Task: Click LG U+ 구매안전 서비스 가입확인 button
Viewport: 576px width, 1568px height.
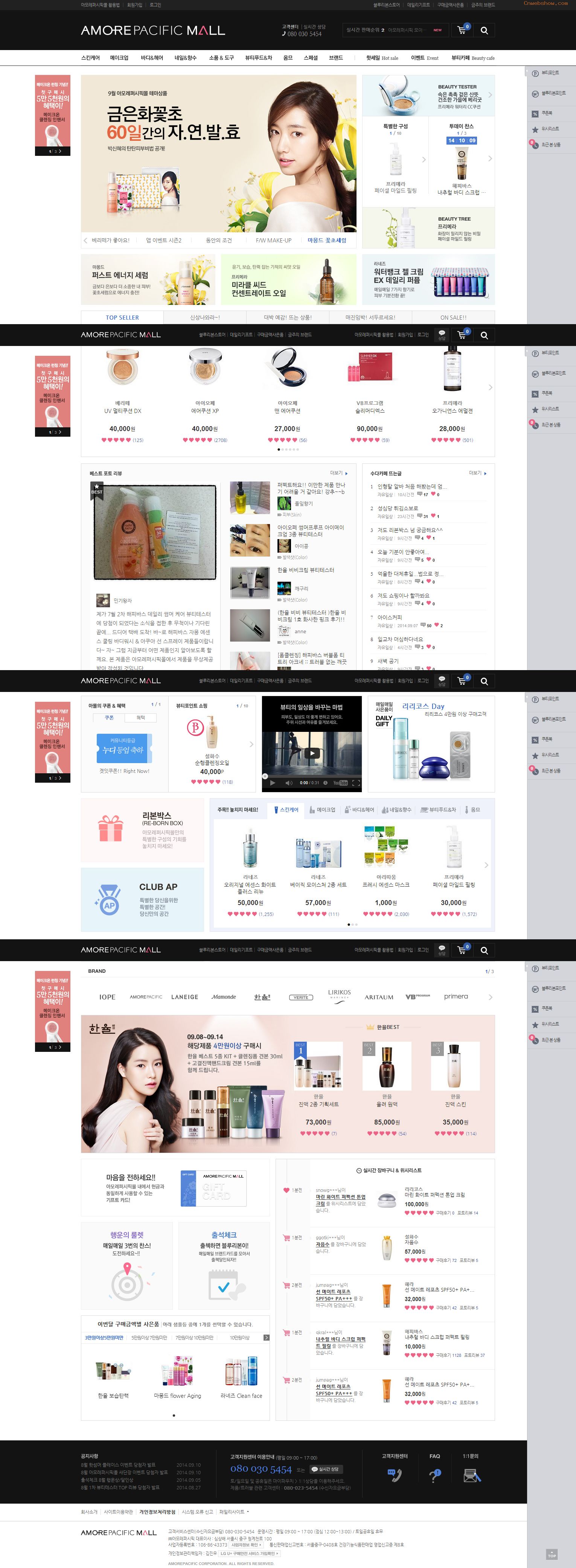Action: coord(250,1553)
